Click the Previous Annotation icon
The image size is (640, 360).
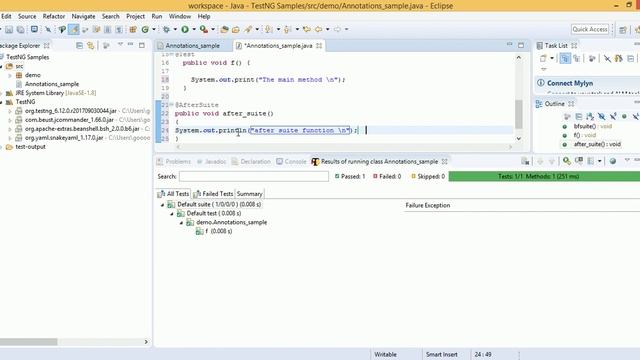[288, 29]
